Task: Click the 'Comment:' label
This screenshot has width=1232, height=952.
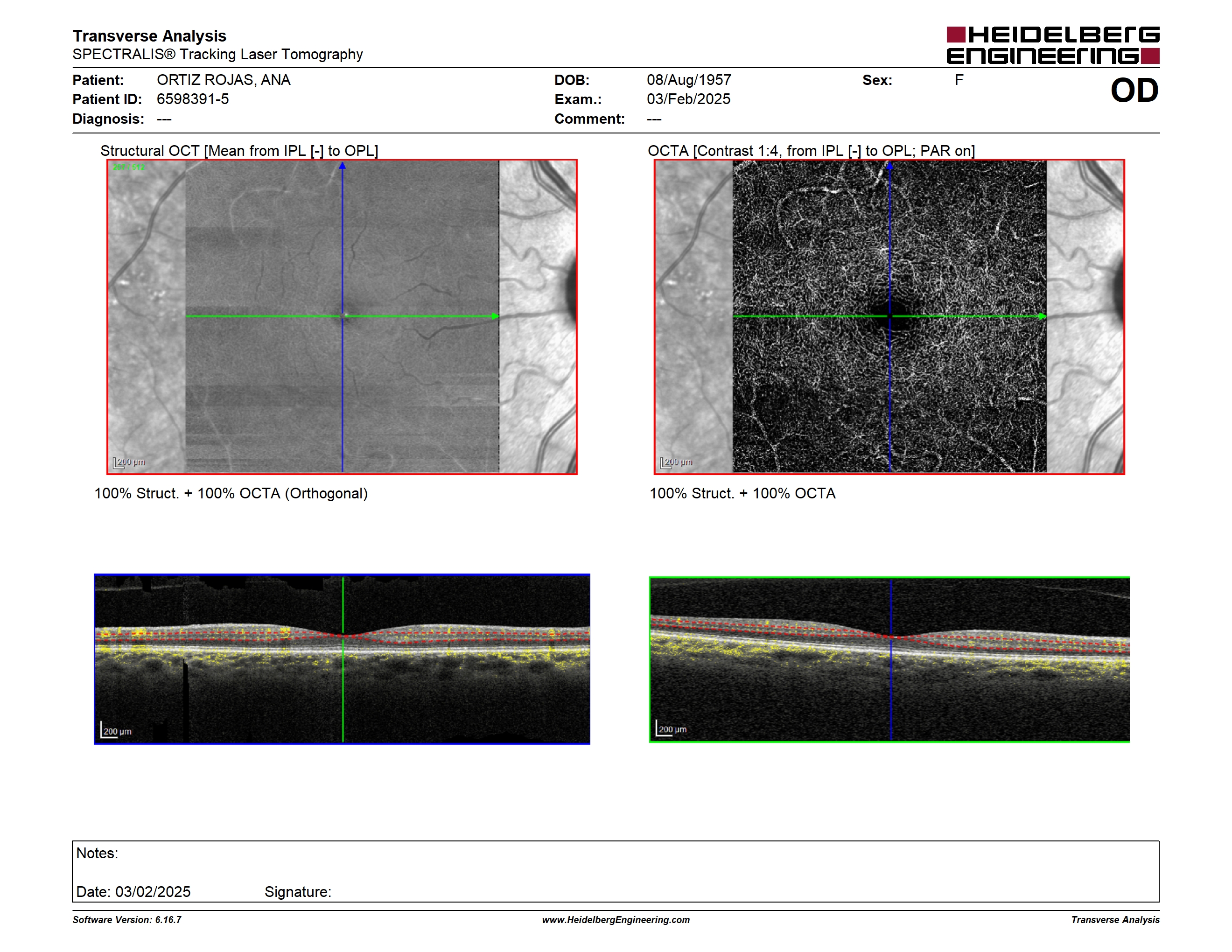Action: tap(589, 119)
